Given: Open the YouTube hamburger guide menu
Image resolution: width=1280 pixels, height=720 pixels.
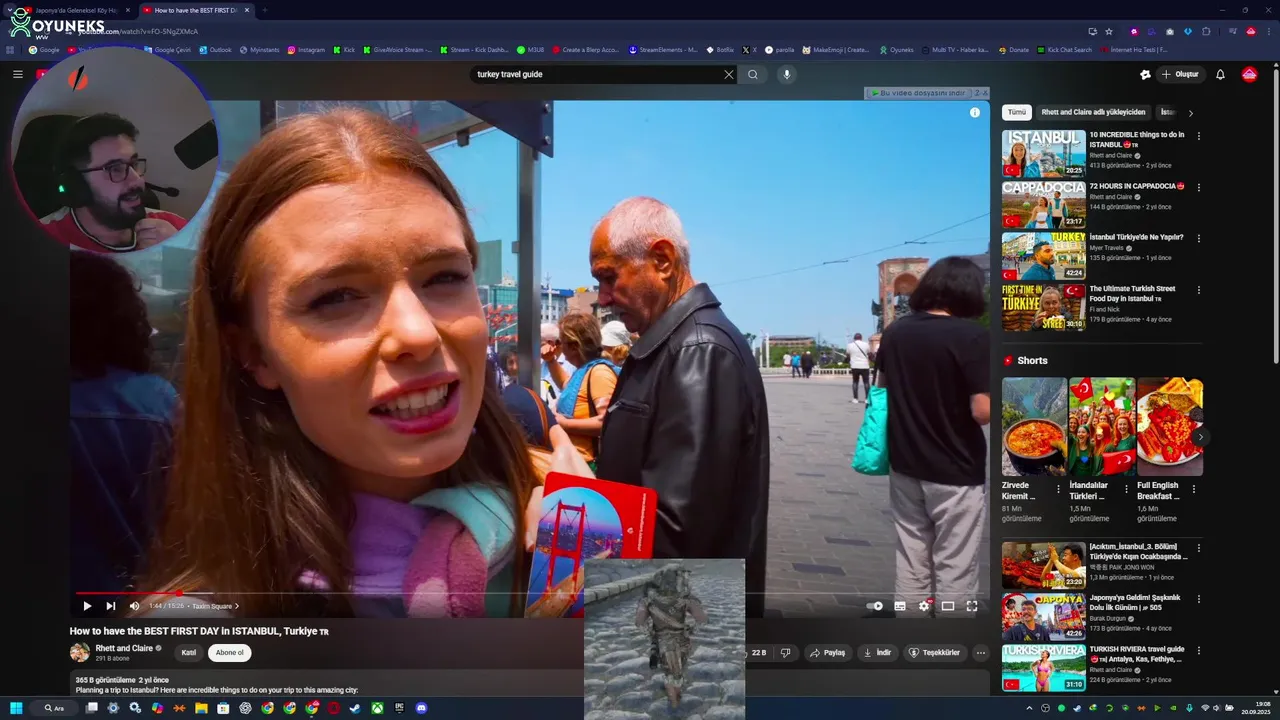Looking at the screenshot, I should pos(17,74).
